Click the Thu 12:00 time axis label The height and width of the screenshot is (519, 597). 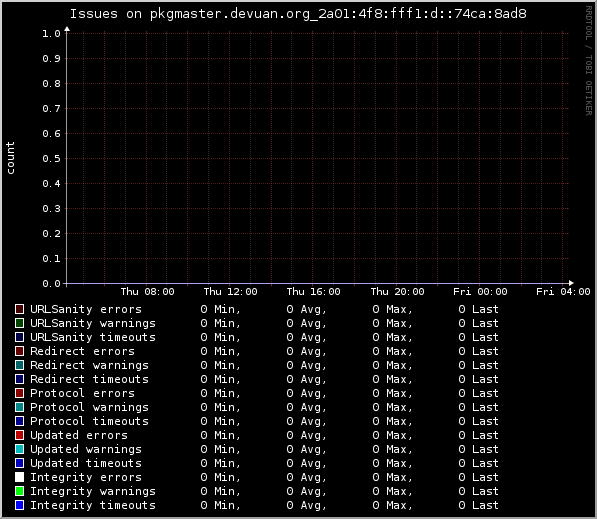[x=230, y=292]
